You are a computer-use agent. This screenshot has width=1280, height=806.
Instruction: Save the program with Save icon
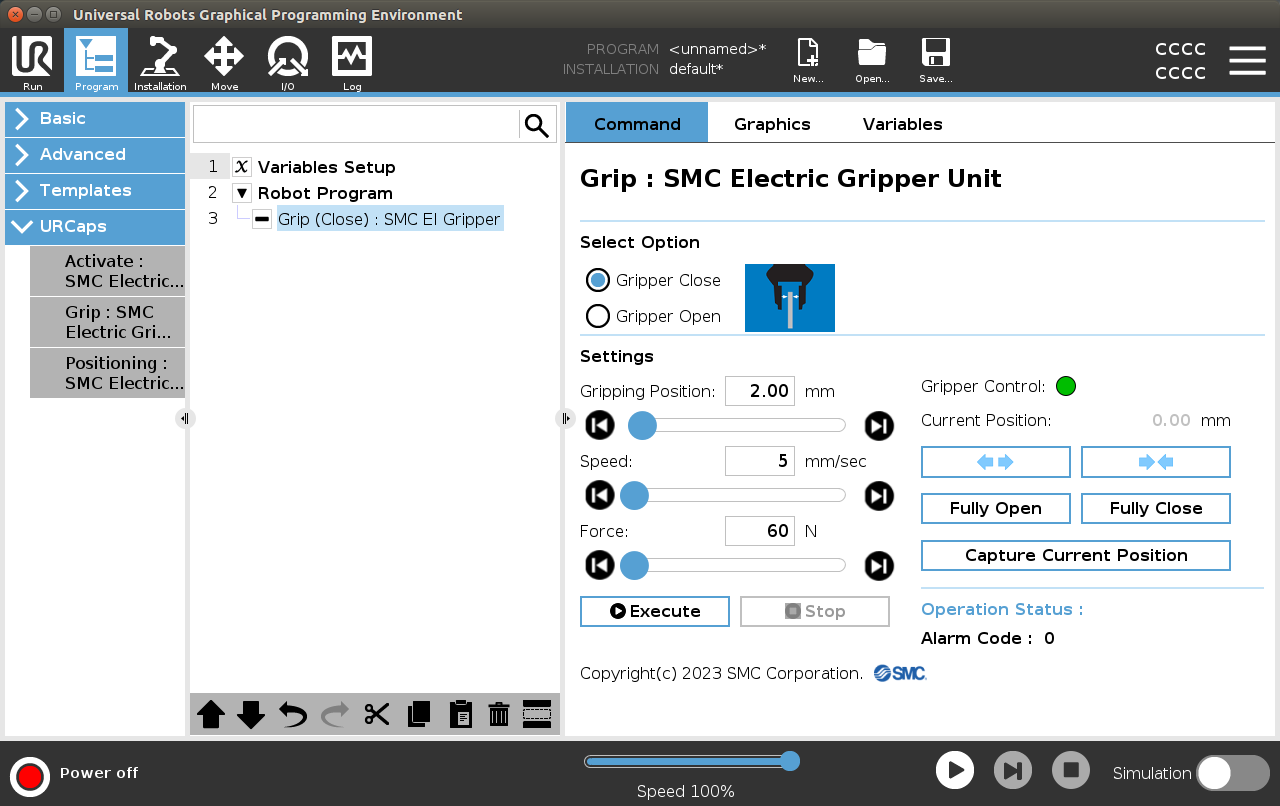pyautogui.click(x=935, y=60)
